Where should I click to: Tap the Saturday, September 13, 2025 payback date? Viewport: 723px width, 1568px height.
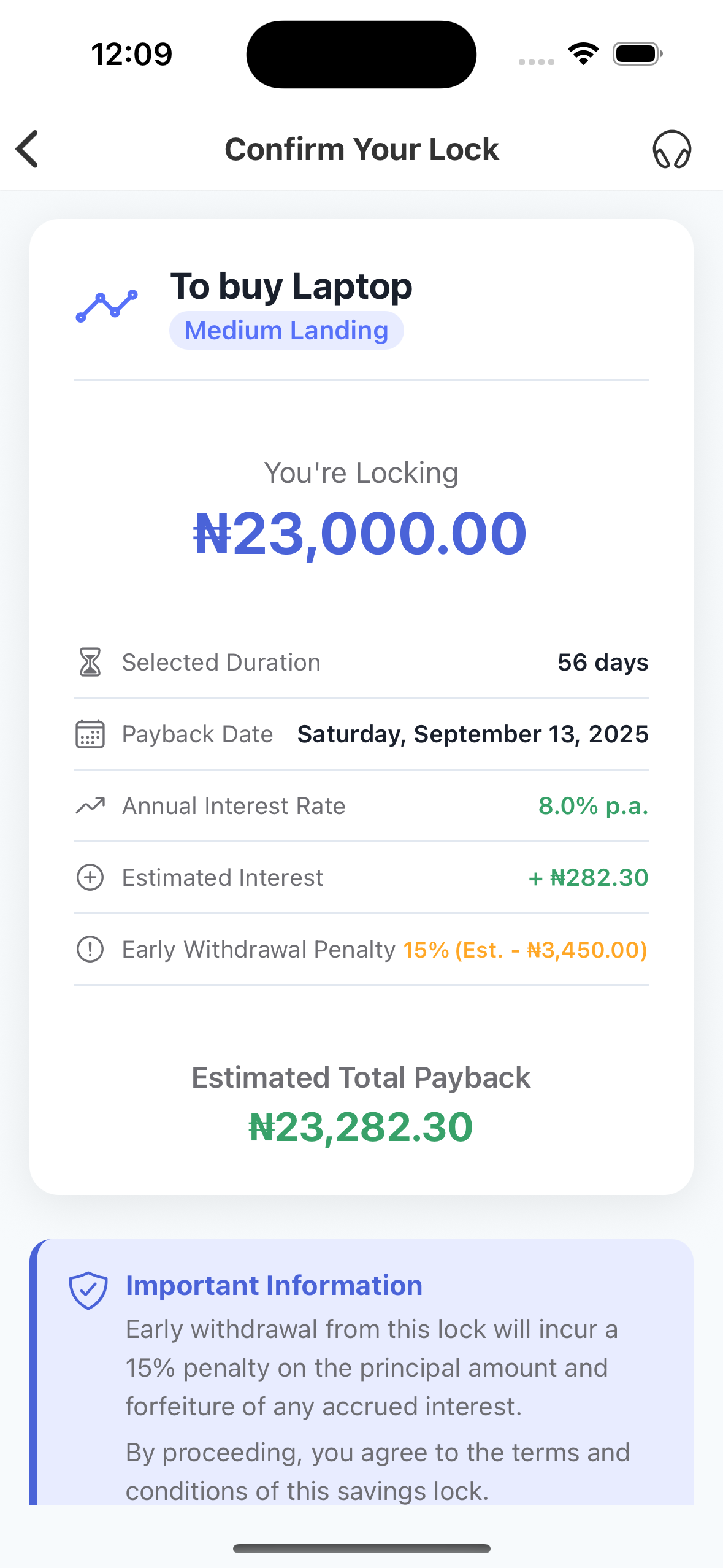tap(473, 734)
